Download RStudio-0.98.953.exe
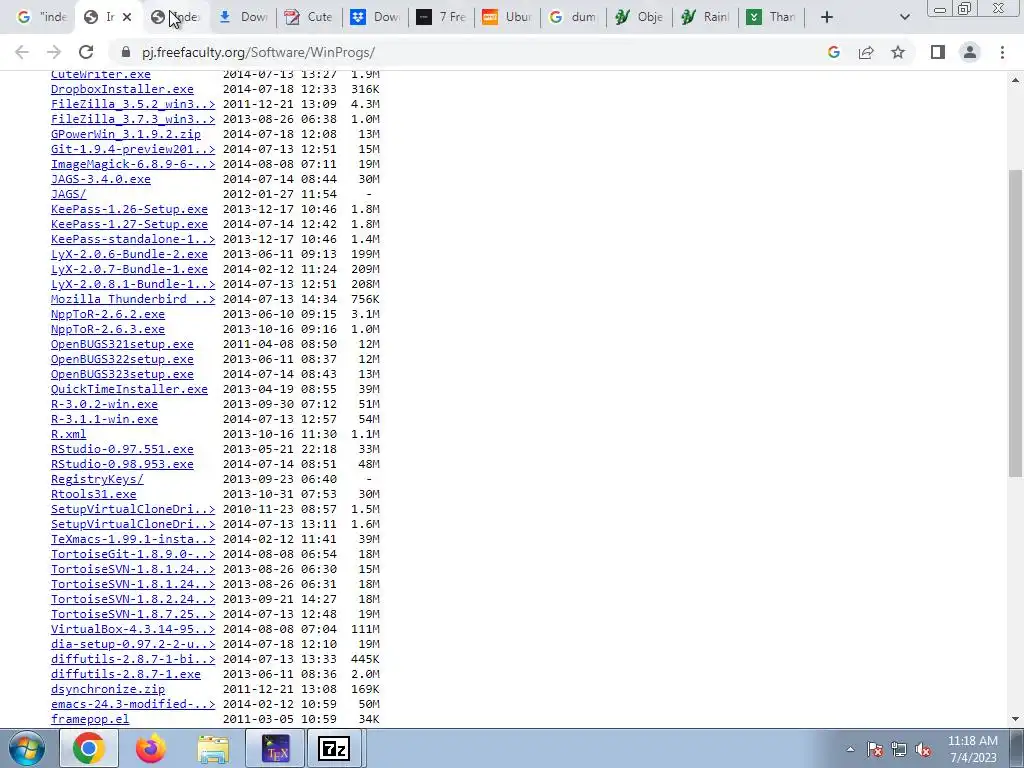This screenshot has width=1024, height=768. pos(122,464)
